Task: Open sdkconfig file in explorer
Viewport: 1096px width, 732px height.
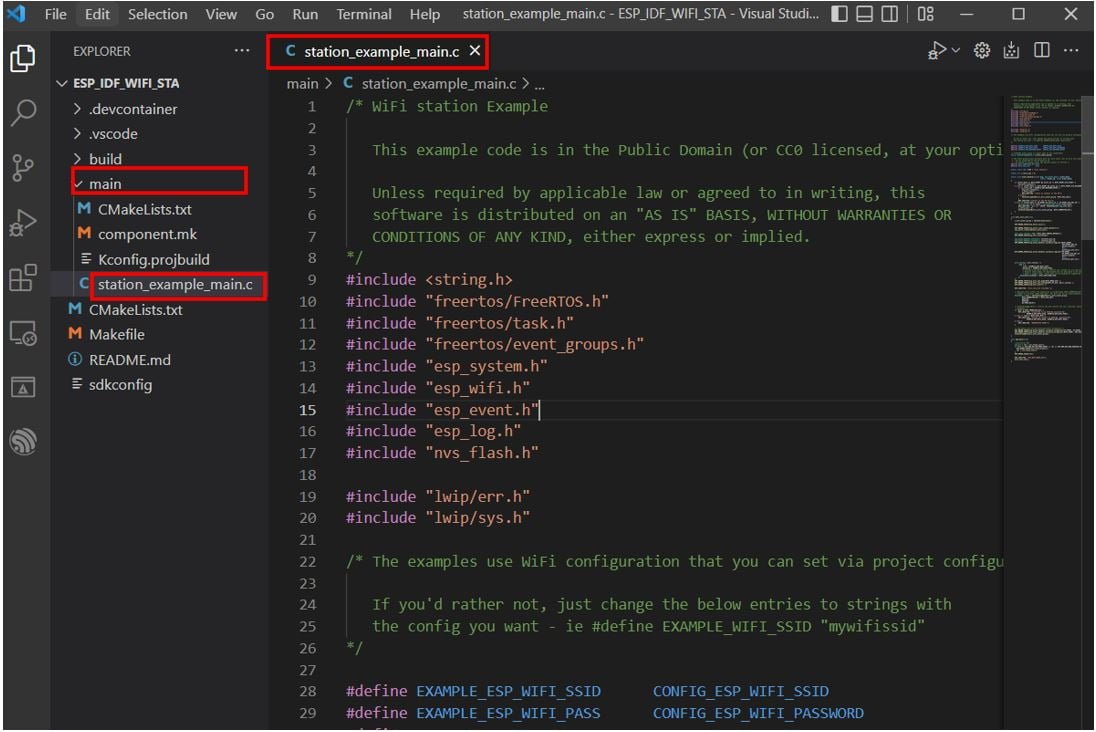Action: pos(120,385)
